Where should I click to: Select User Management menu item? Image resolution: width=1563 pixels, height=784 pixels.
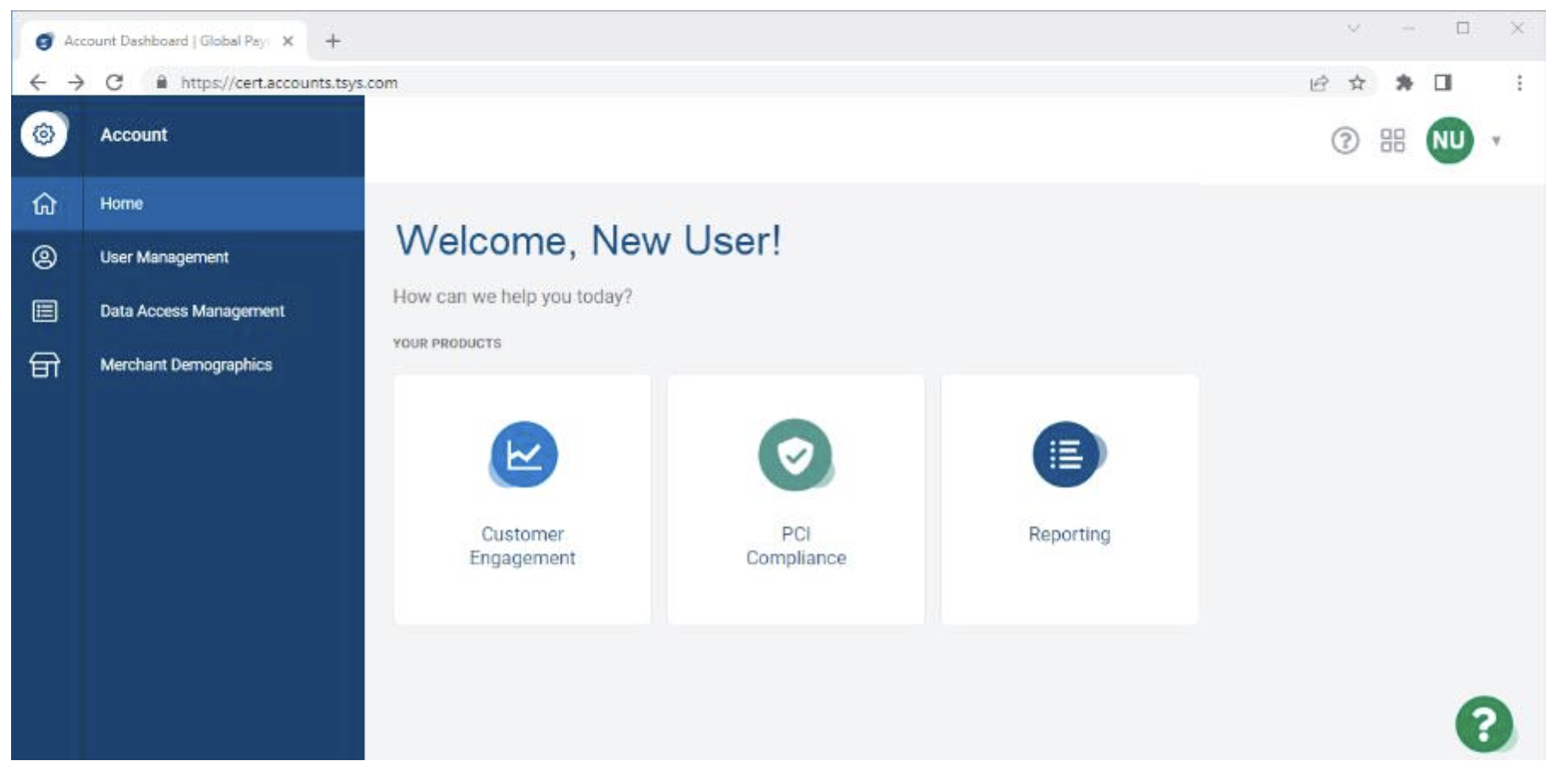tap(164, 257)
